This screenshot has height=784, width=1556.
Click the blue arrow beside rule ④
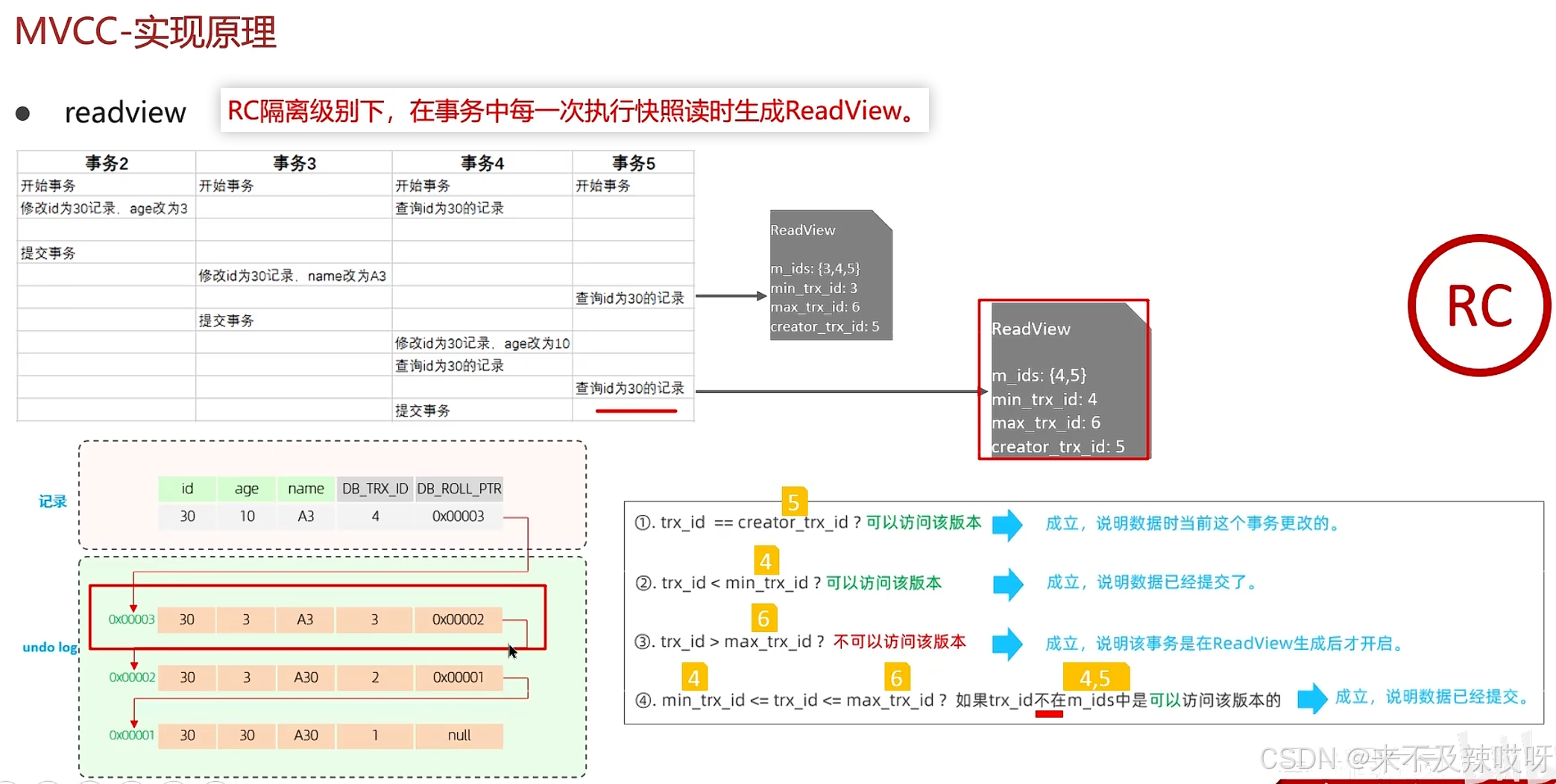[x=1312, y=699]
